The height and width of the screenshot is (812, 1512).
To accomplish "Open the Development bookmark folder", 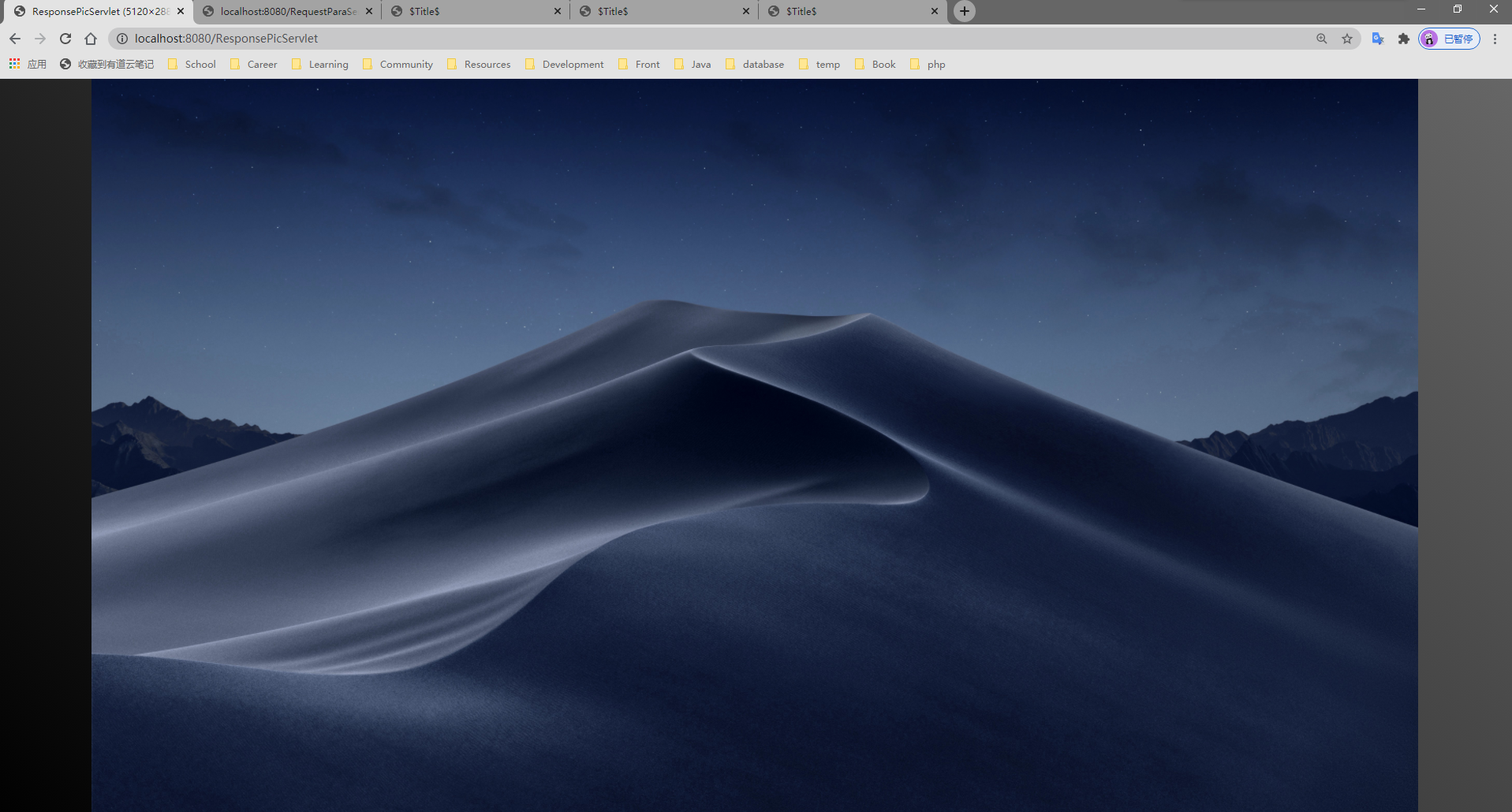I will coord(565,65).
